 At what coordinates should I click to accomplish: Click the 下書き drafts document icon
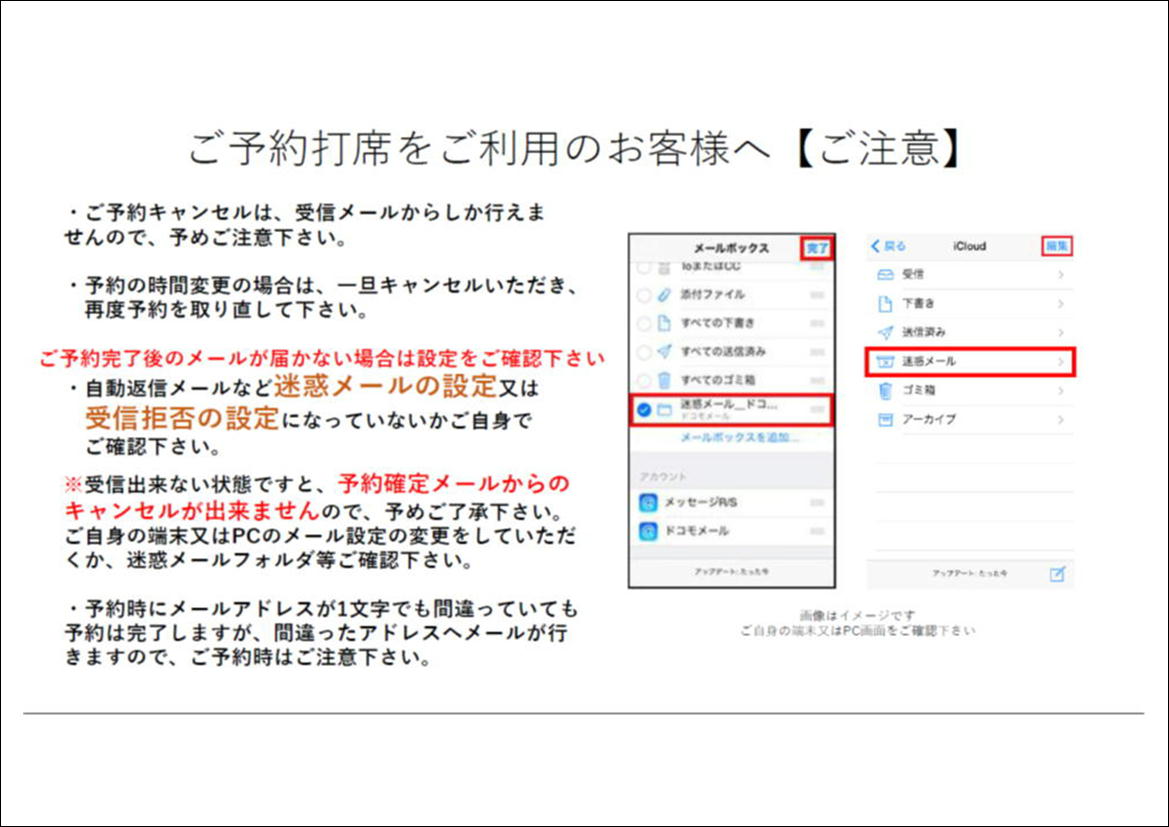tap(885, 303)
